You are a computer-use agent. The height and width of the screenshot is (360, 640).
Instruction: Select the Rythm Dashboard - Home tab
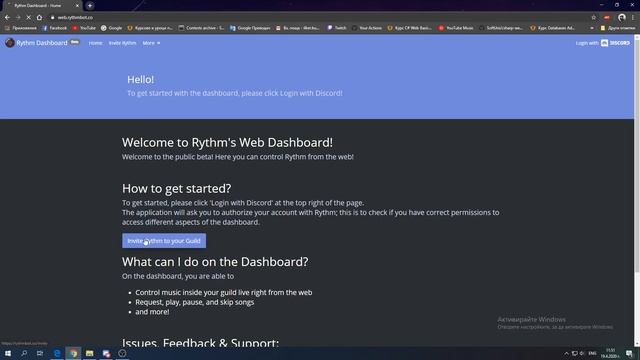click(41, 6)
